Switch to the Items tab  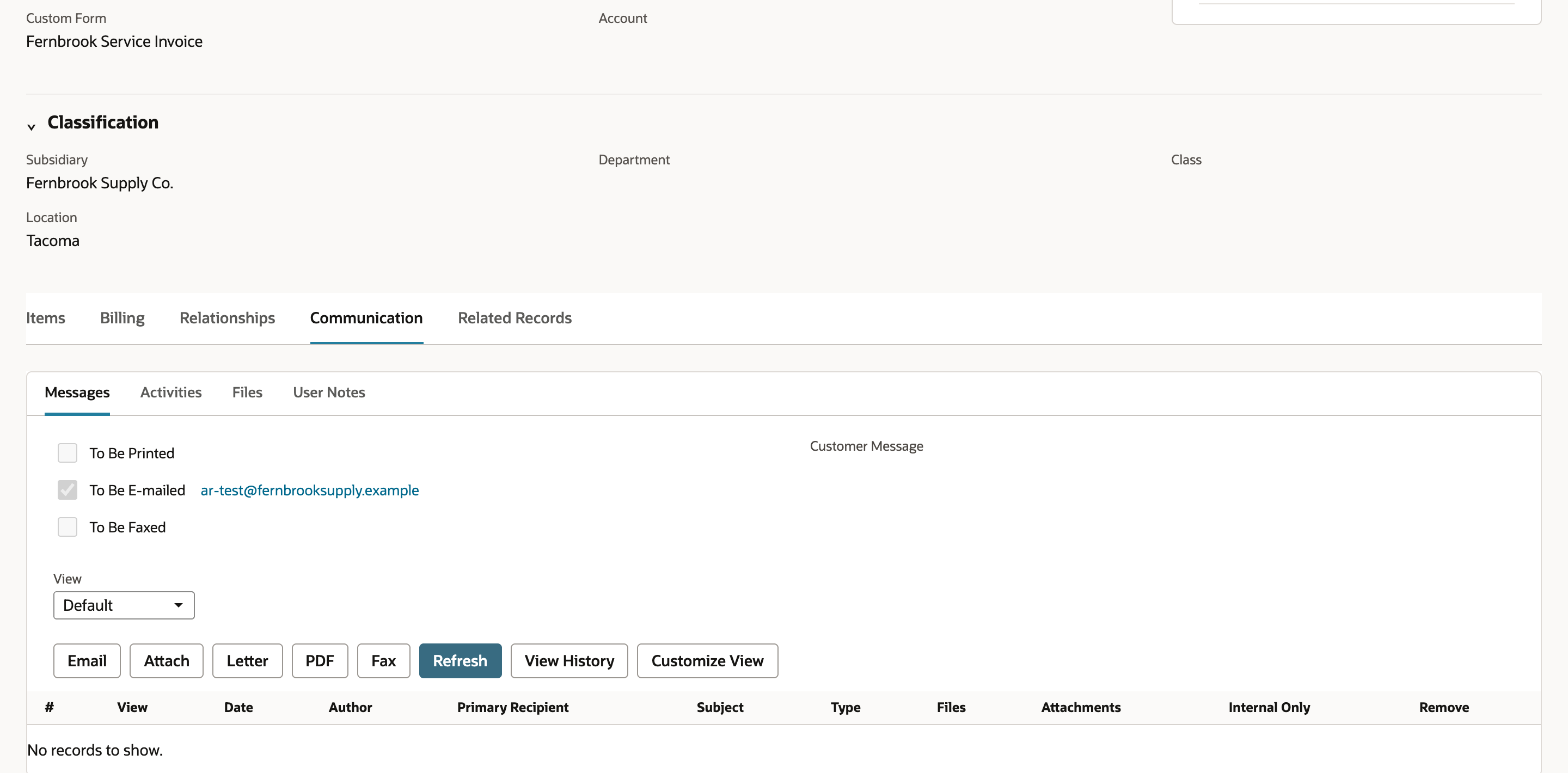[46, 318]
